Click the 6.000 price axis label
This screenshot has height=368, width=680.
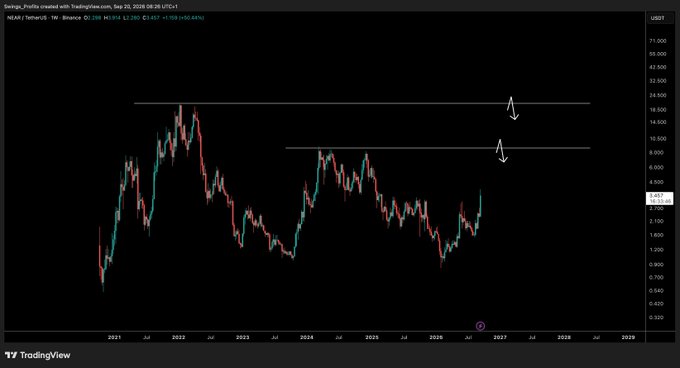tap(657, 167)
